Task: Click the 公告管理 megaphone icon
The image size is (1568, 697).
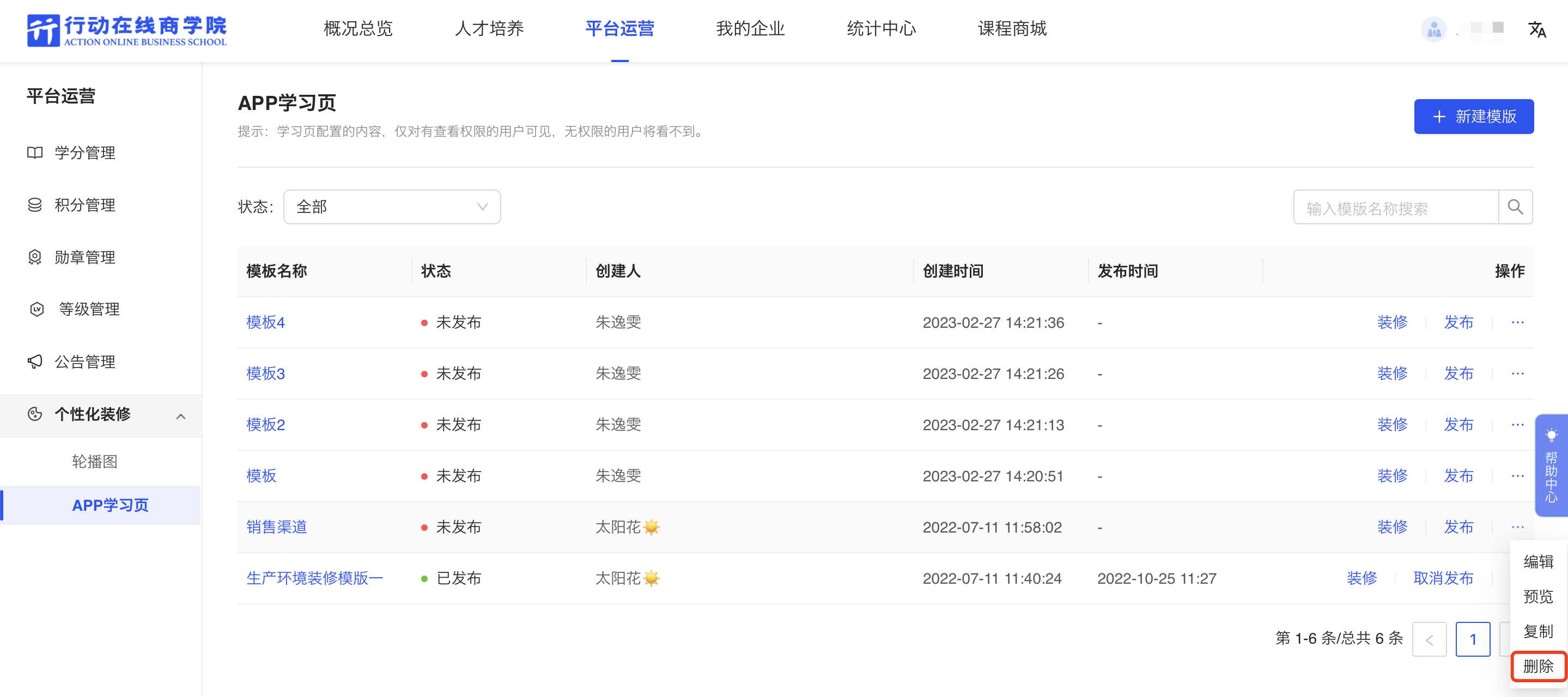Action: [x=35, y=362]
